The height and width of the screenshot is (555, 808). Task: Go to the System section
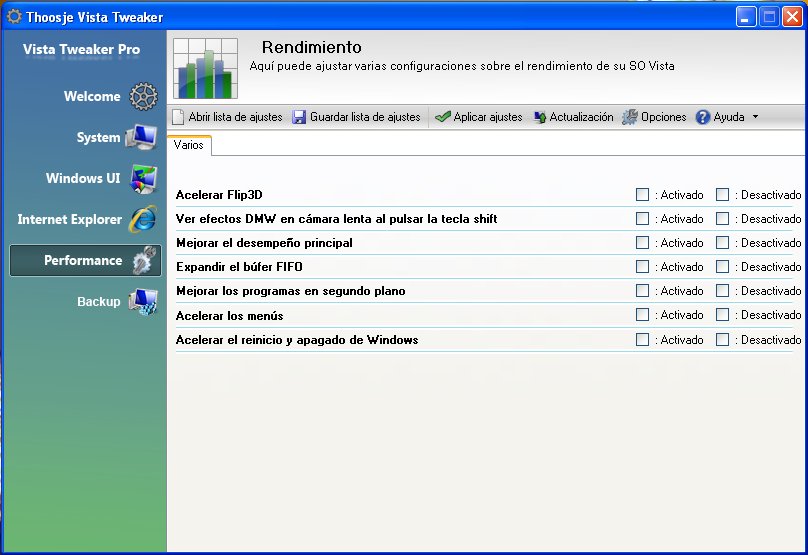(98, 138)
